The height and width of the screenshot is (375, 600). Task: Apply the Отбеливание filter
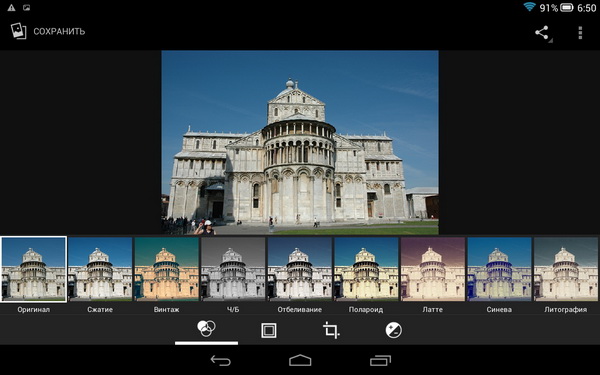pos(300,269)
